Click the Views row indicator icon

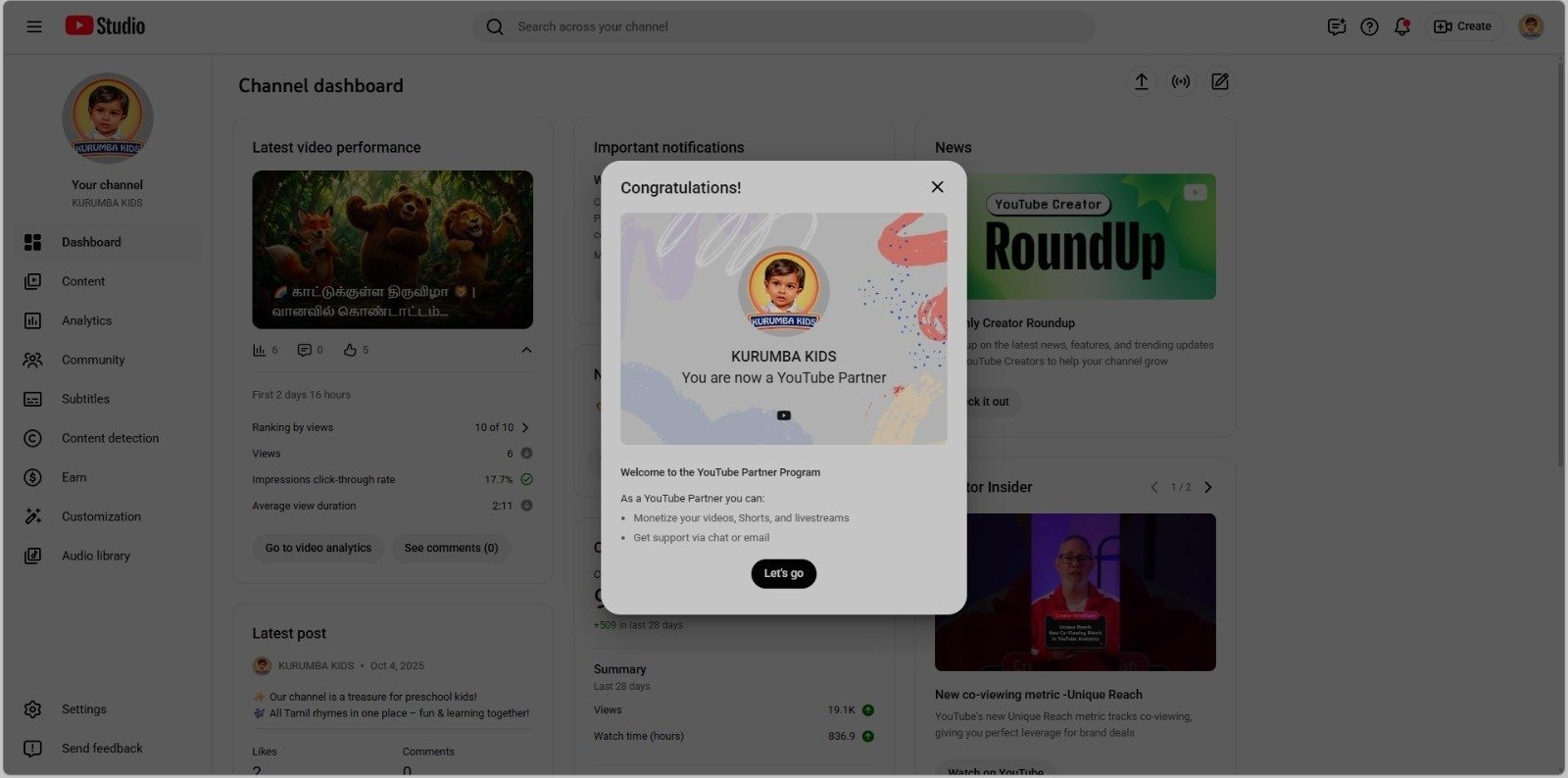click(x=526, y=454)
